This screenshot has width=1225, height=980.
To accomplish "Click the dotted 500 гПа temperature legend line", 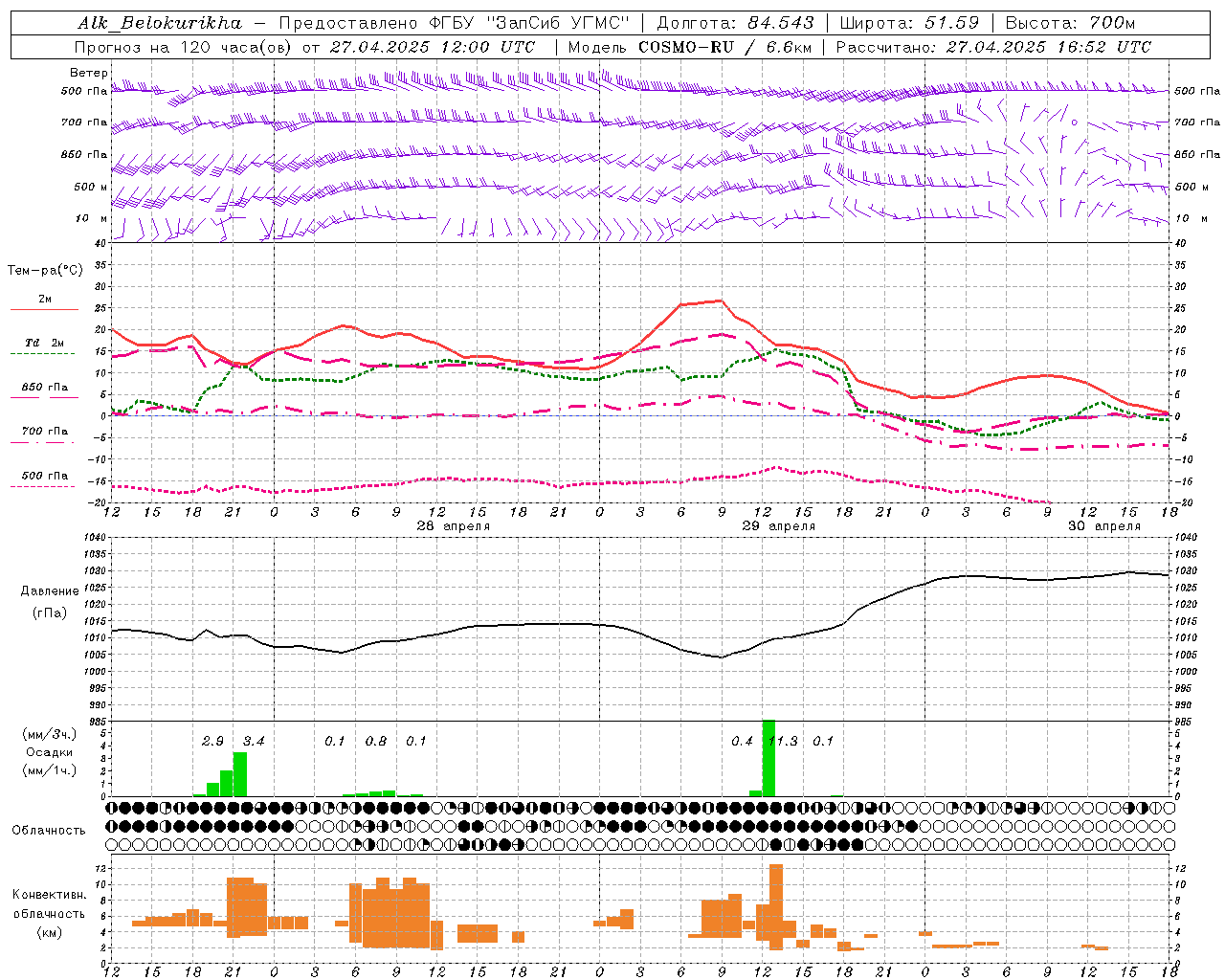I will (x=44, y=486).
